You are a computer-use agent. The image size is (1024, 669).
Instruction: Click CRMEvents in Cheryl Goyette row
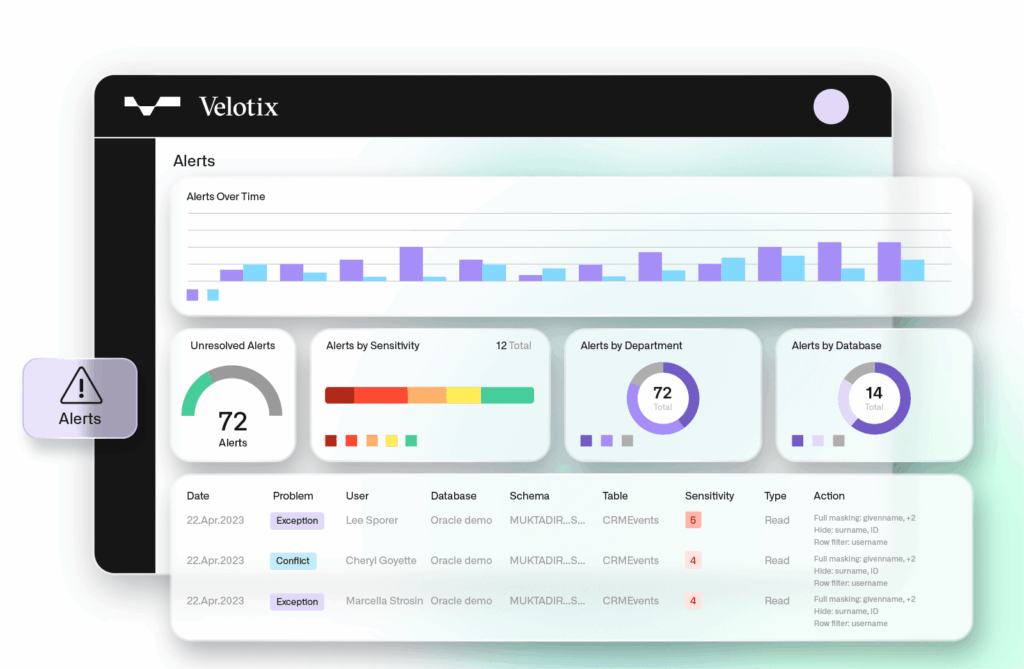[630, 561]
